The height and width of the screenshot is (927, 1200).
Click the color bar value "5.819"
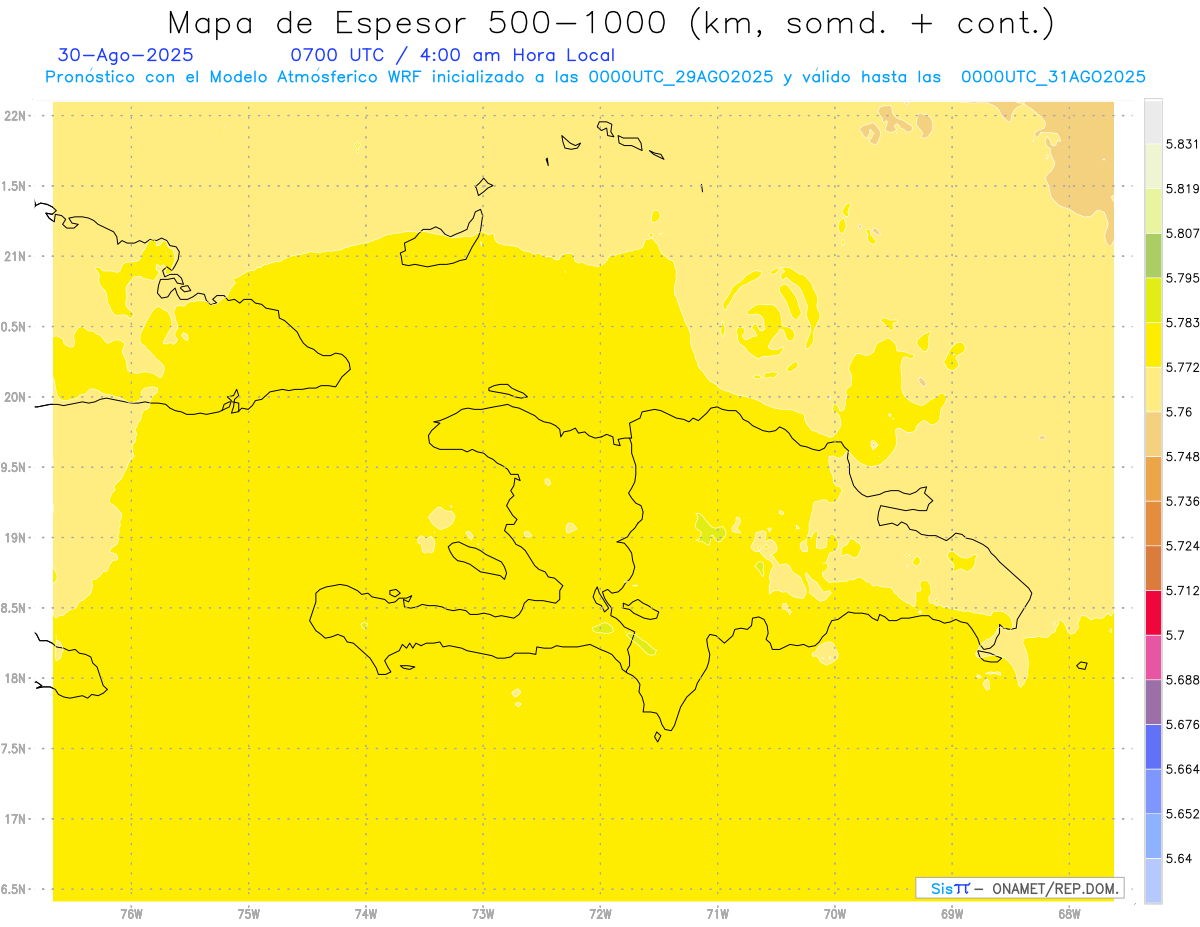1183,189
